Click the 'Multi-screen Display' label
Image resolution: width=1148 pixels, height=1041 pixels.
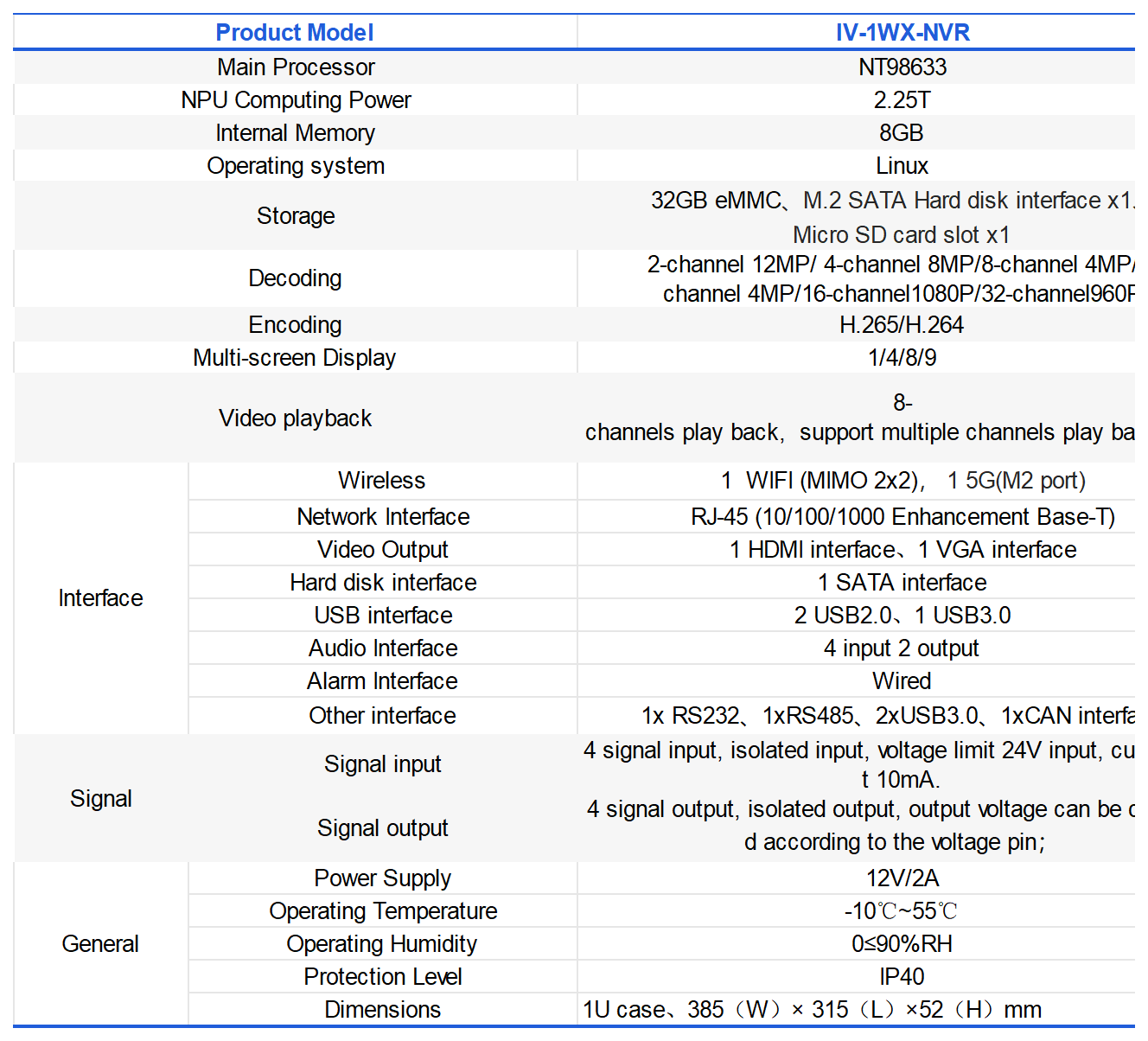click(x=295, y=358)
